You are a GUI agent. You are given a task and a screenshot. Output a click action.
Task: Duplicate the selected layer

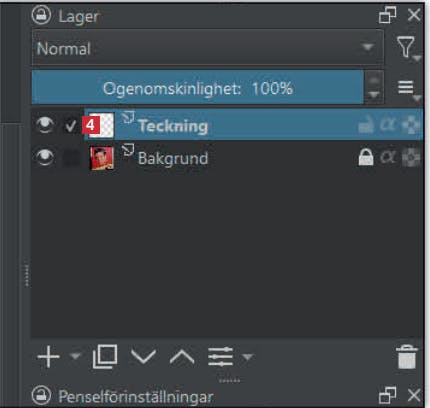[x=105, y=357]
